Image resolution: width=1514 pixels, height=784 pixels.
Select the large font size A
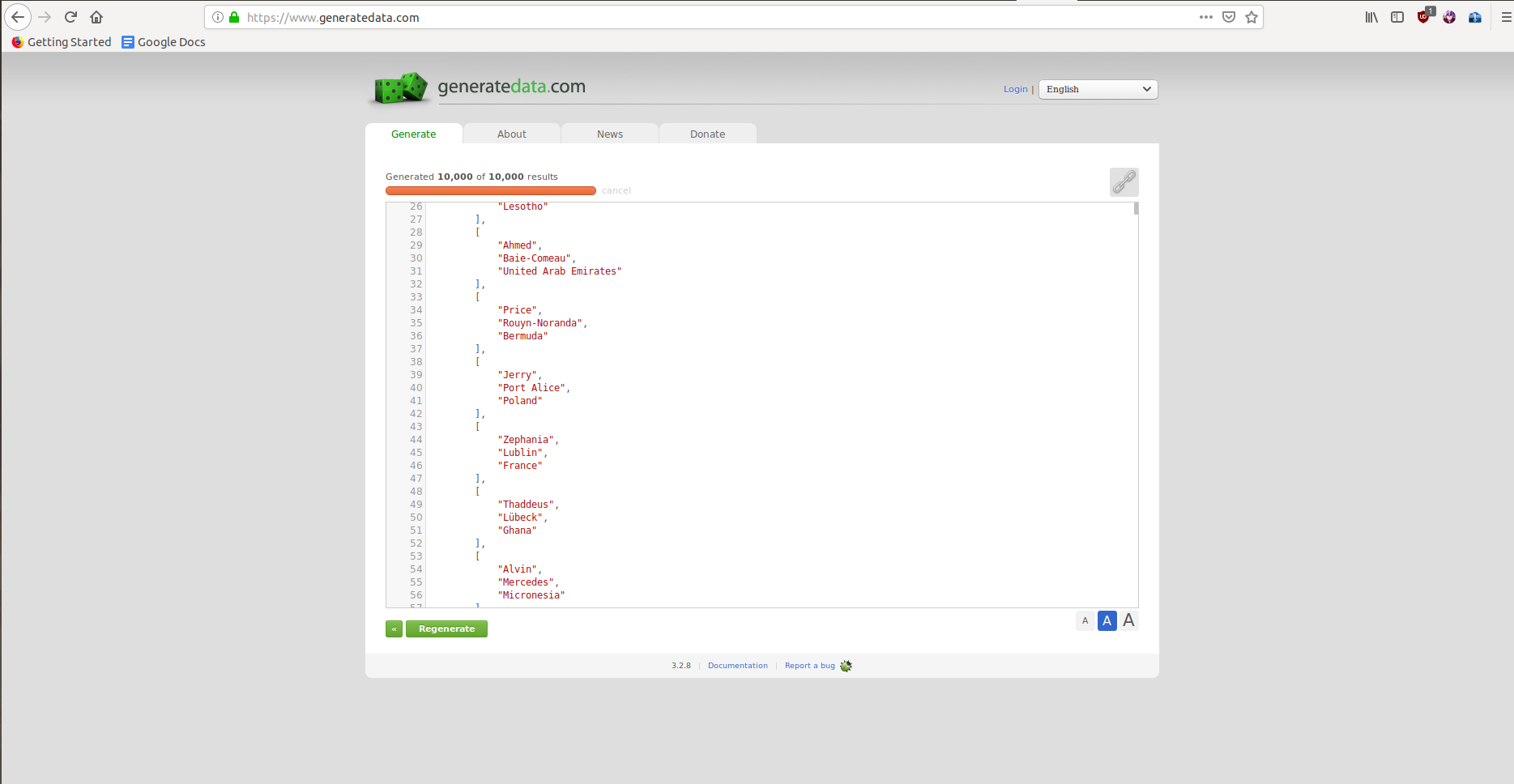point(1128,620)
